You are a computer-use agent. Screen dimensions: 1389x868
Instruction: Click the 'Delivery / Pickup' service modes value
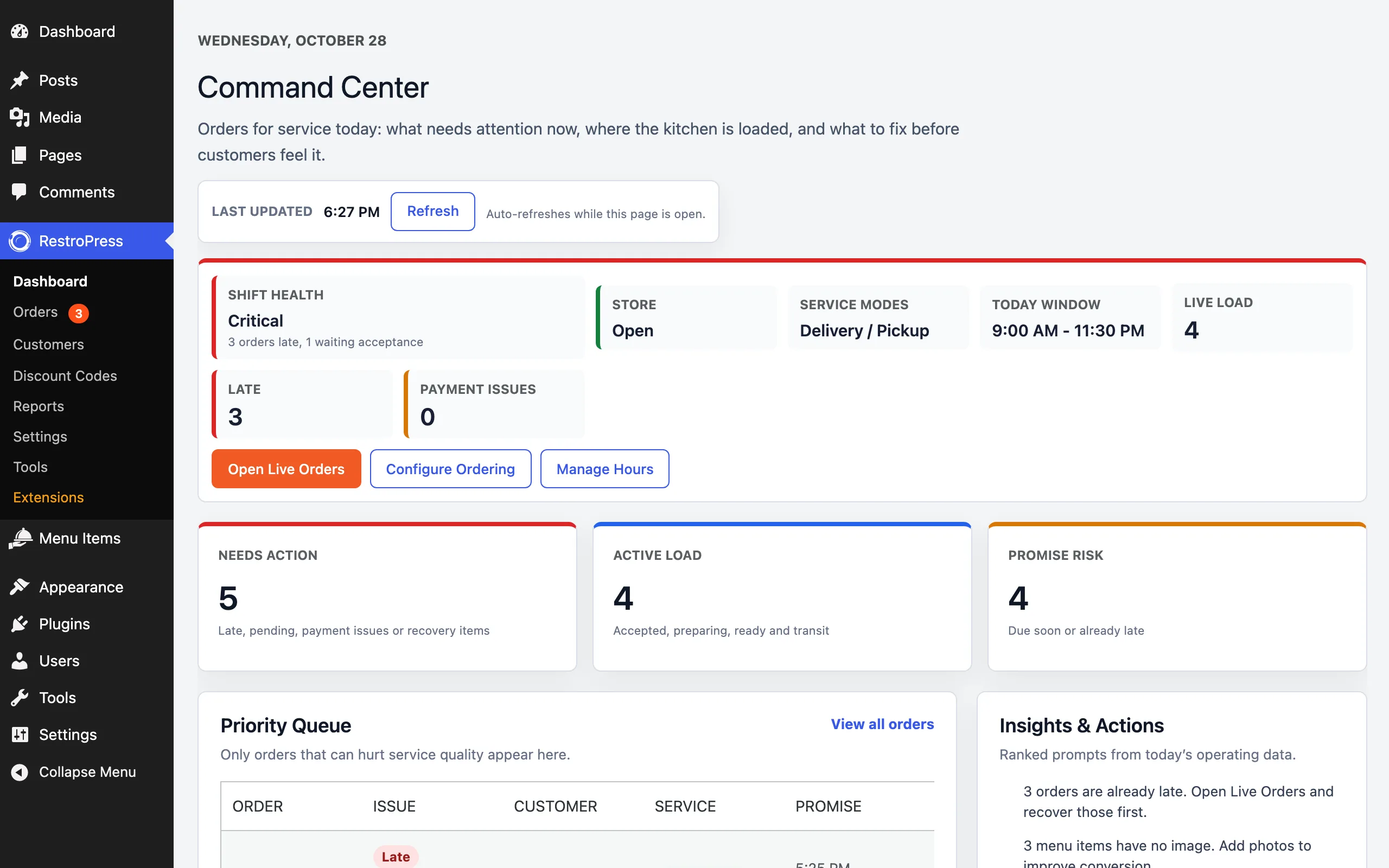pyautogui.click(x=864, y=331)
